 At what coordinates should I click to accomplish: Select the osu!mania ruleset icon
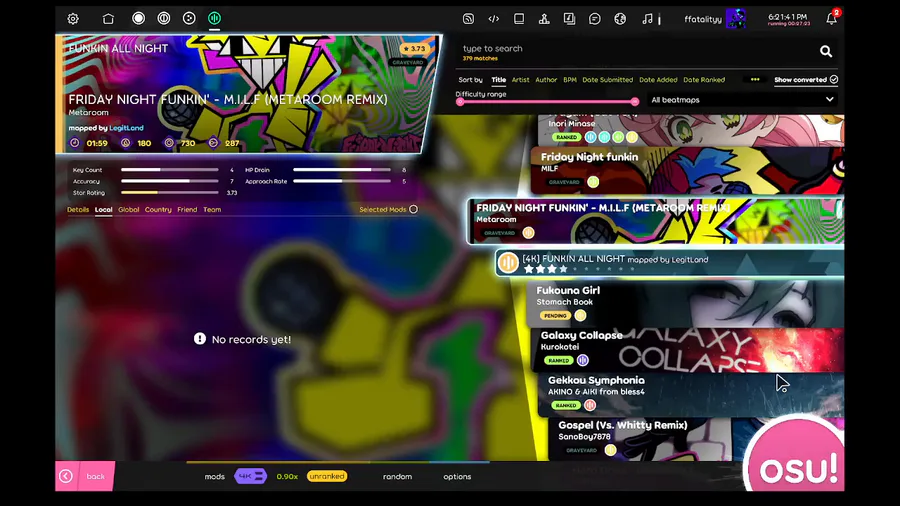coord(214,18)
